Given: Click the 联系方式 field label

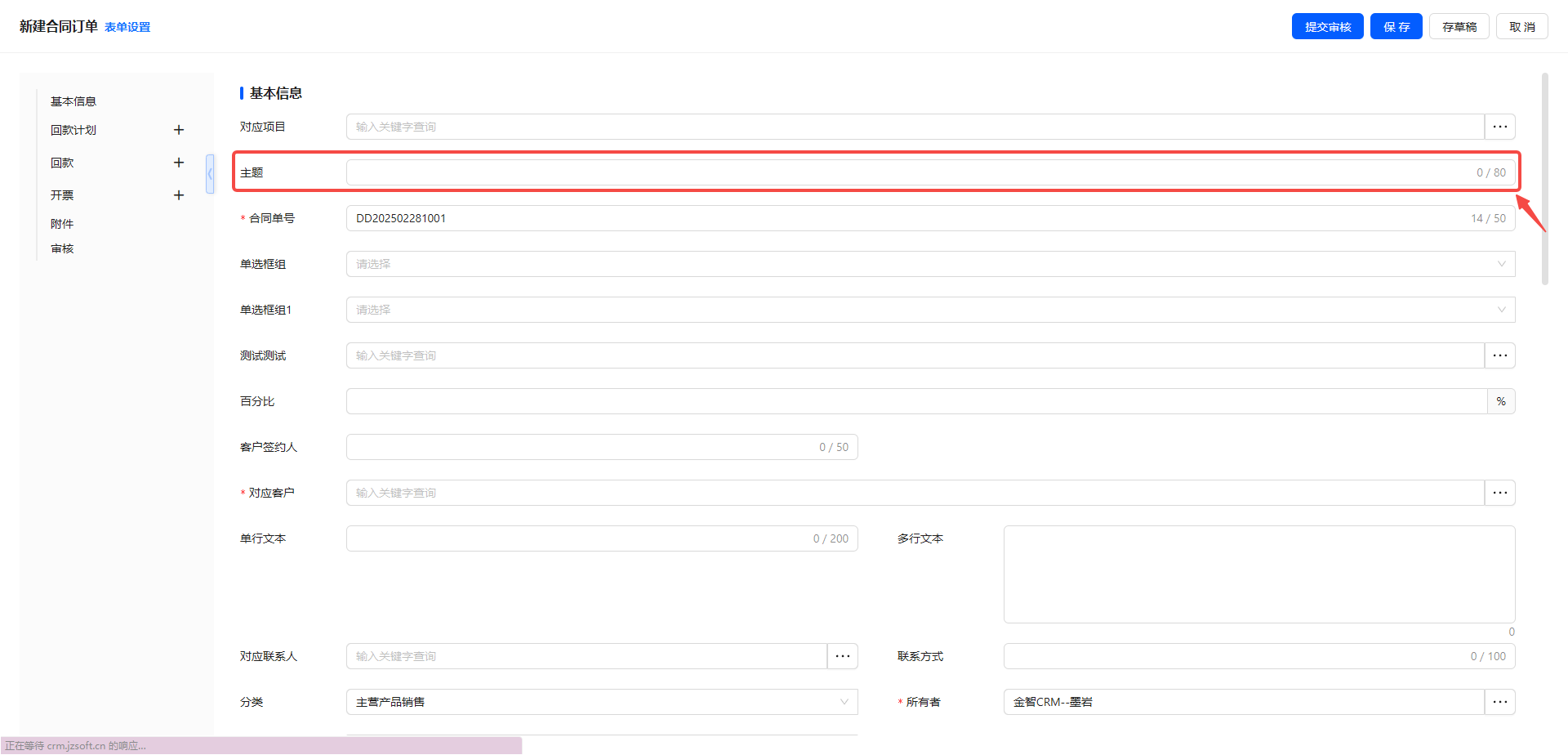Looking at the screenshot, I should coord(920,656).
